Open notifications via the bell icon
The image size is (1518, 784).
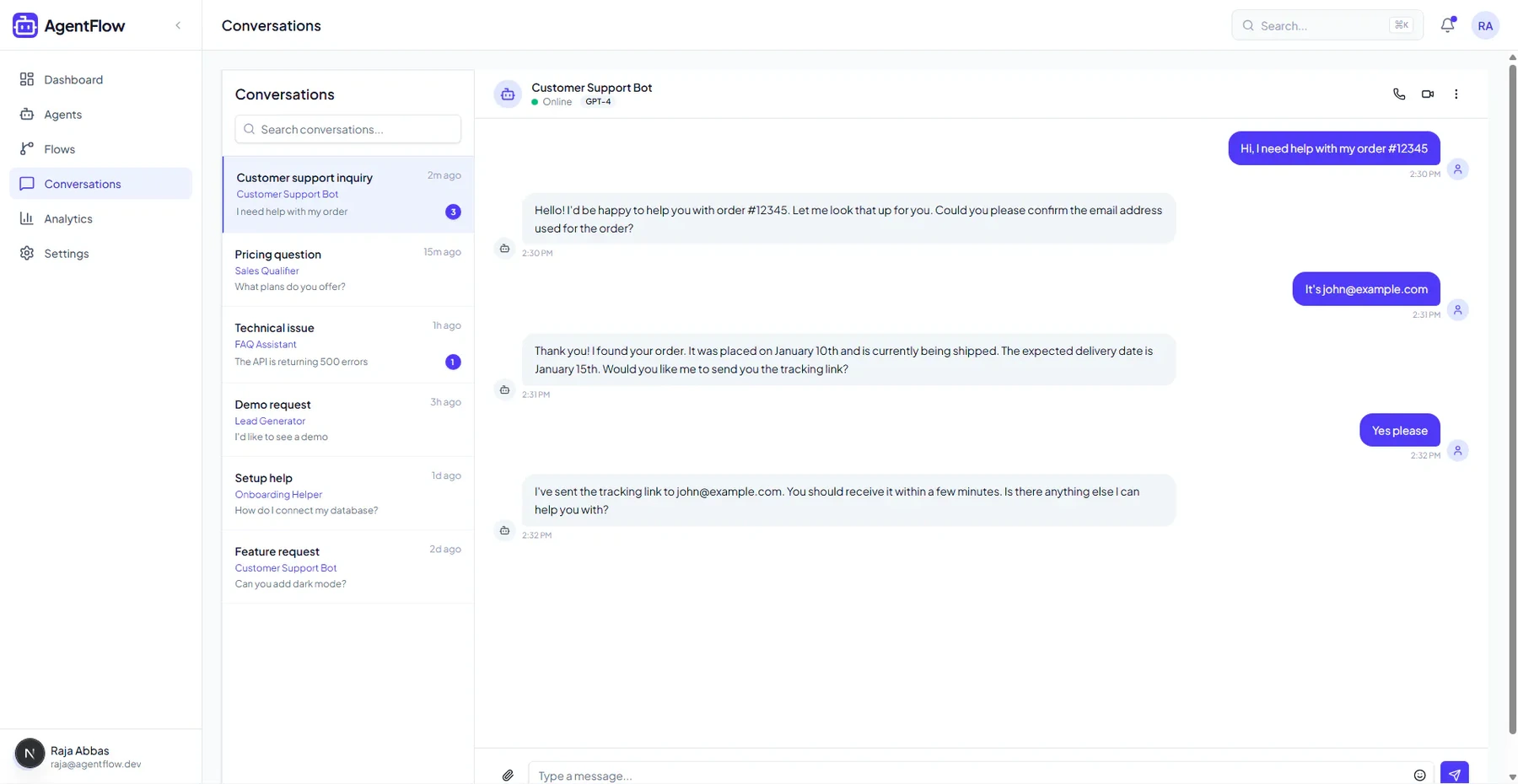click(1448, 25)
